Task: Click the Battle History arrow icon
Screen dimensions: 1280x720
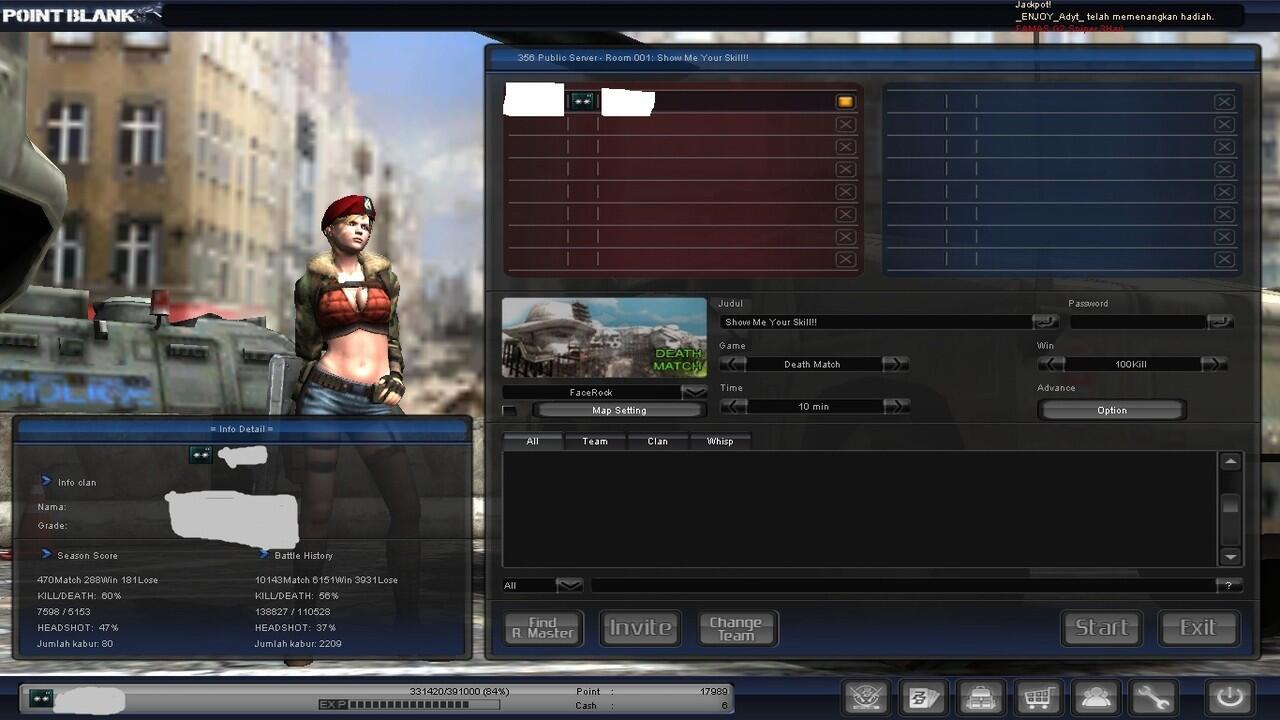Action: 264,554
